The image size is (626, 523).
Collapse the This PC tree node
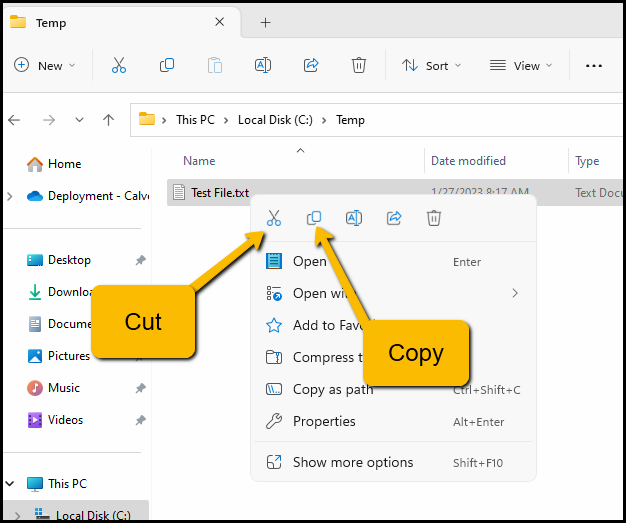click(10, 484)
